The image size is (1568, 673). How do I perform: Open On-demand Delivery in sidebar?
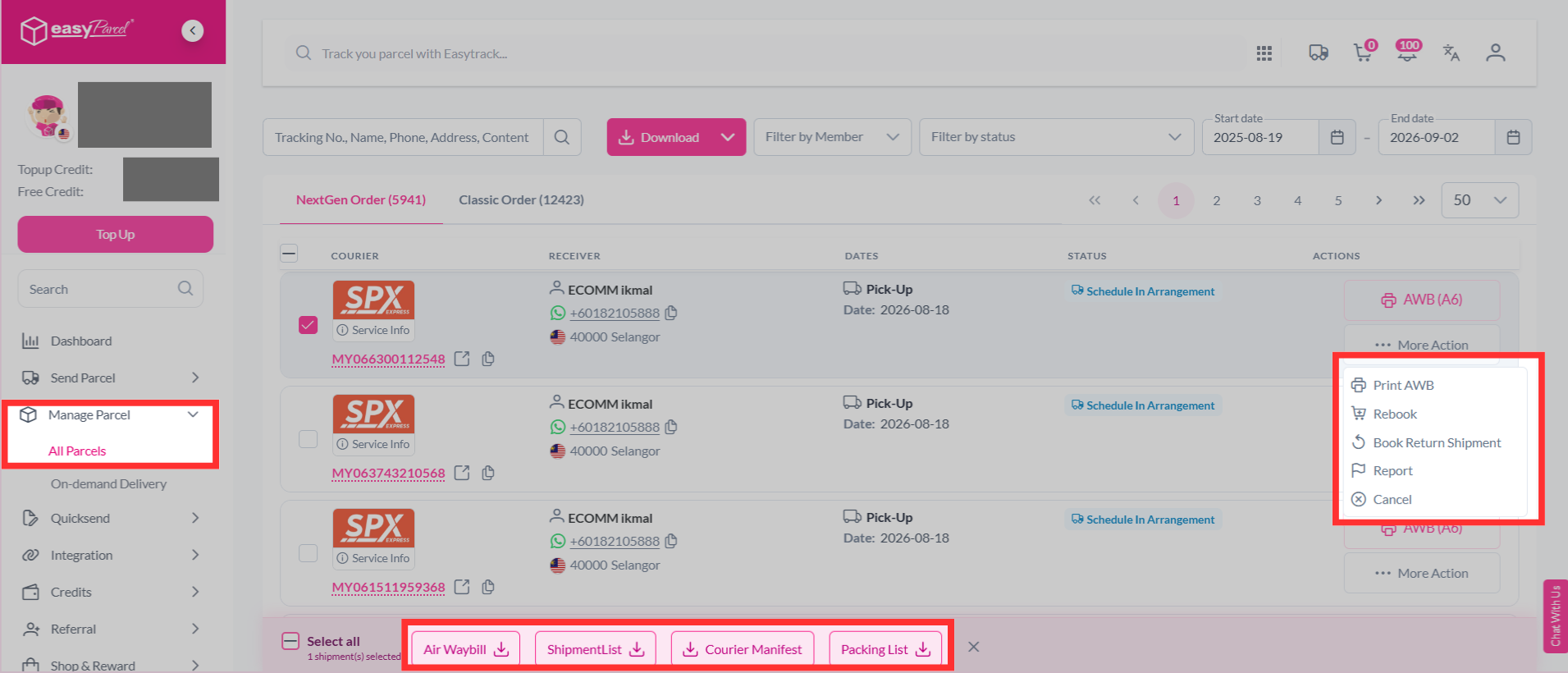coord(108,483)
